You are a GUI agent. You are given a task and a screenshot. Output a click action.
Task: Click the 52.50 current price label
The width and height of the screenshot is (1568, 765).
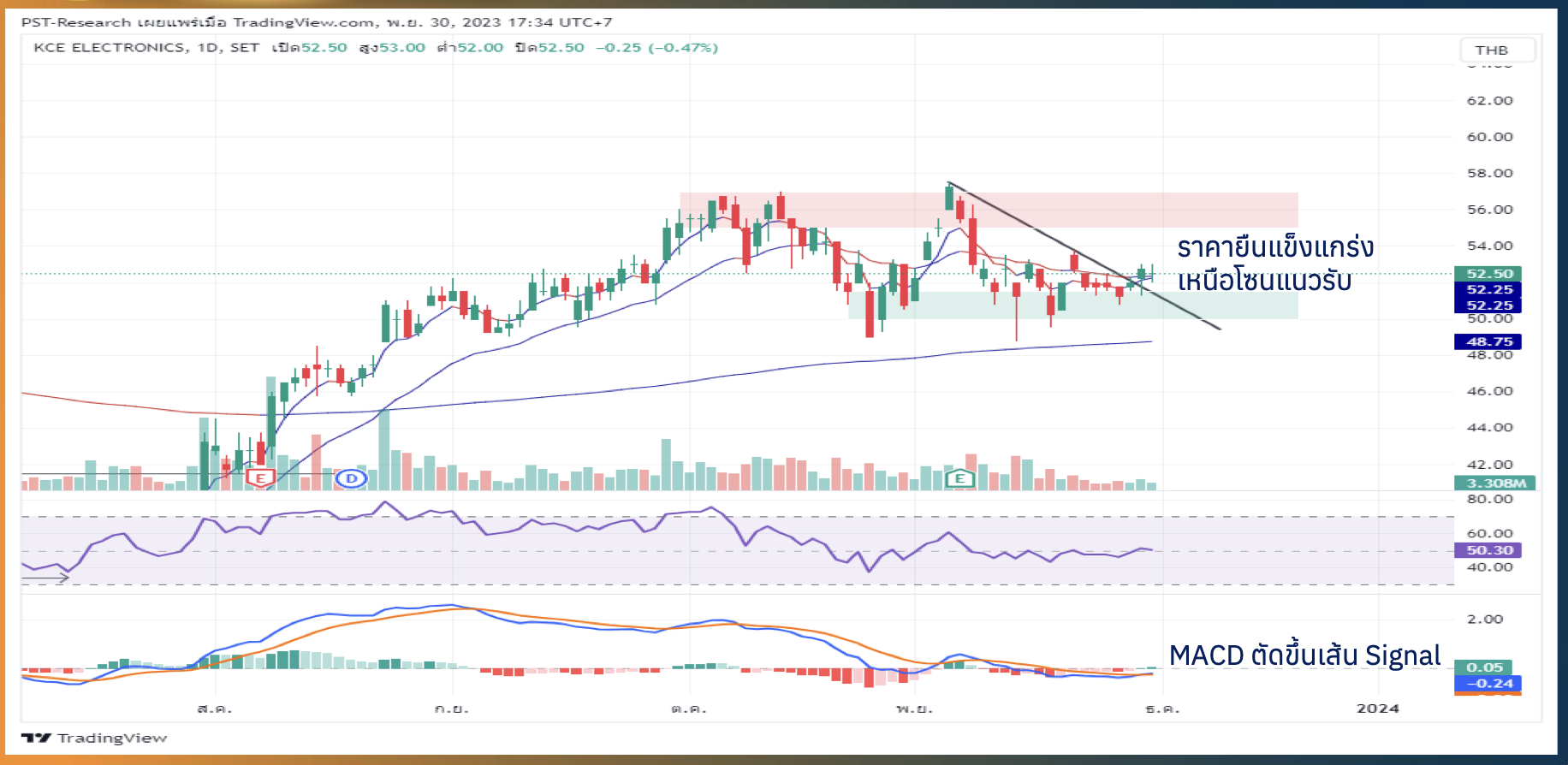[x=1488, y=274]
